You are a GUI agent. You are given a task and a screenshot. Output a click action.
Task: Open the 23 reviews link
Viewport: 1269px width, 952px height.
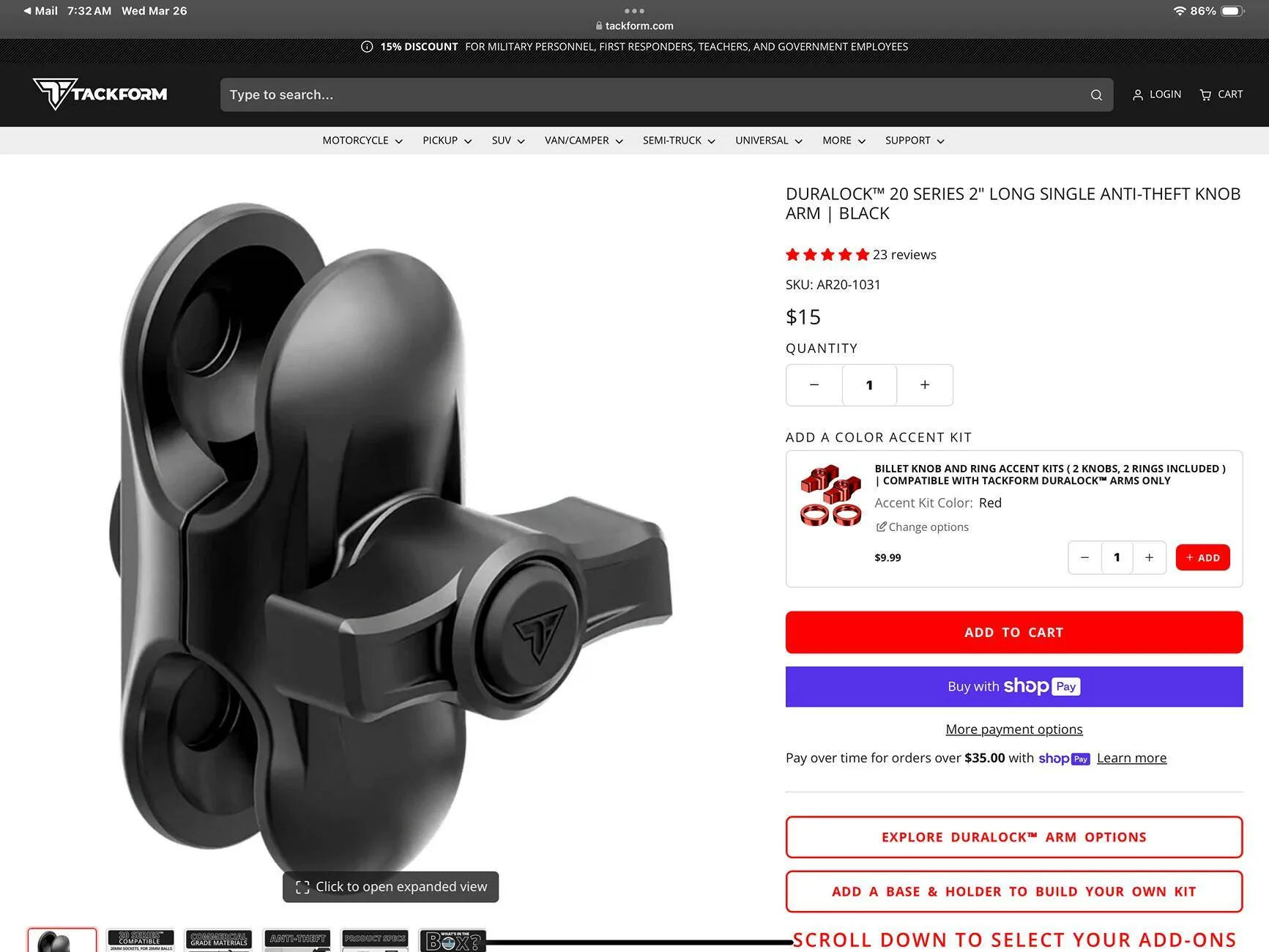904,255
